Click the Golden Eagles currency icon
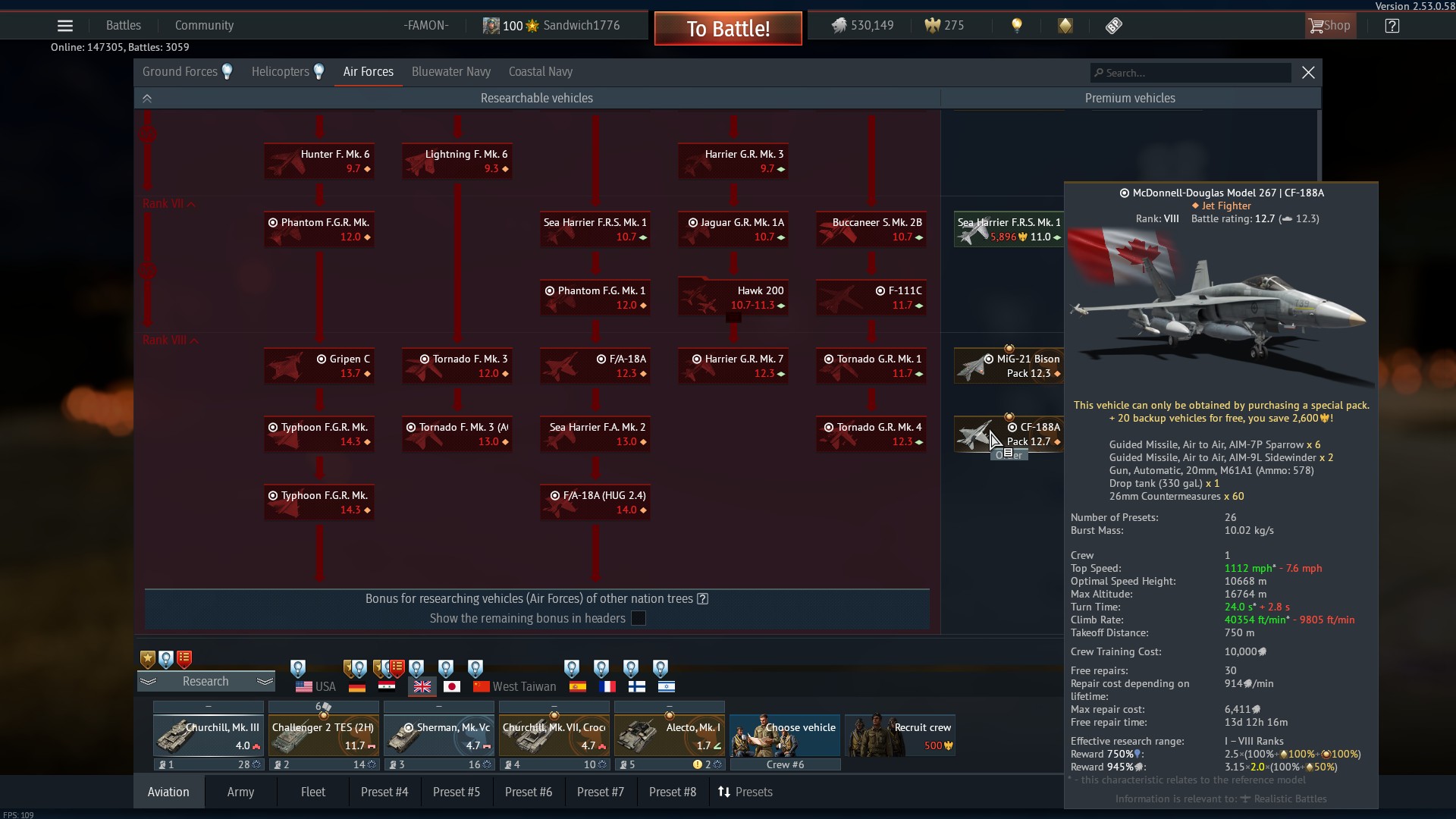This screenshot has height=819, width=1456. tap(932, 26)
